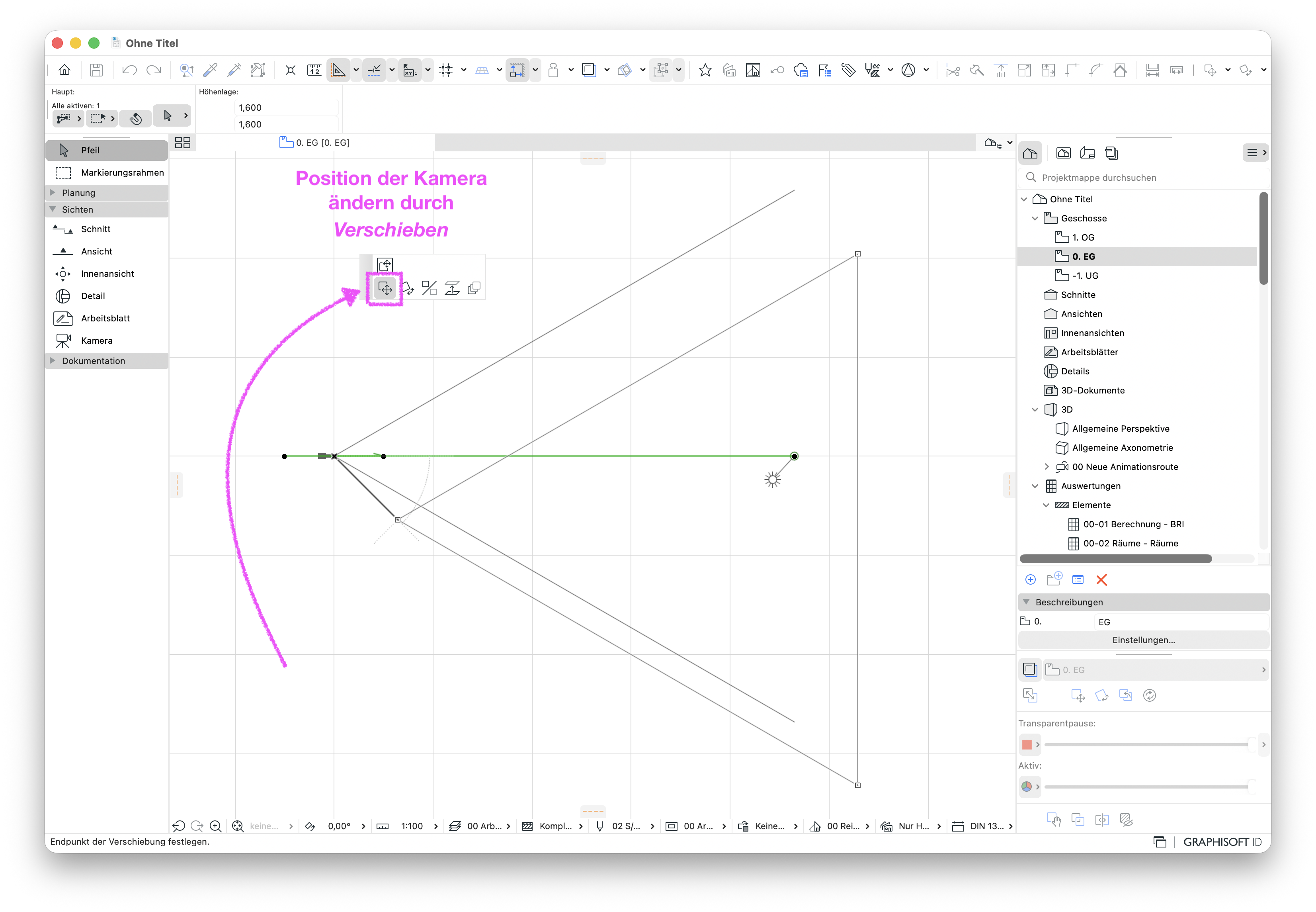This screenshot has height=912, width=1316.
Task: Choose the Markierungsrahmen tool
Action: click(x=107, y=172)
